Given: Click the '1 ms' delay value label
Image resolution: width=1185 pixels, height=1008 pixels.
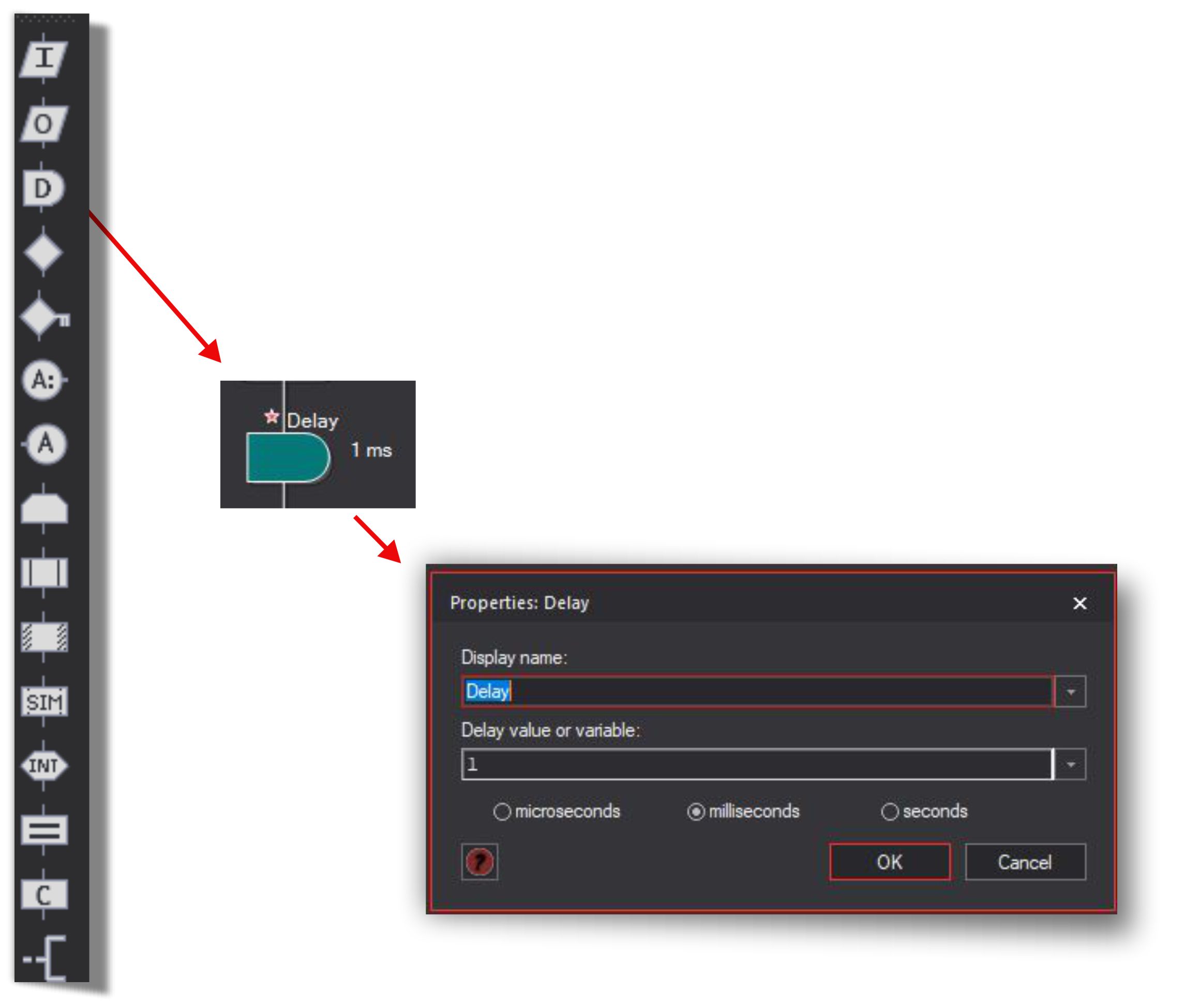Looking at the screenshot, I should [x=371, y=450].
